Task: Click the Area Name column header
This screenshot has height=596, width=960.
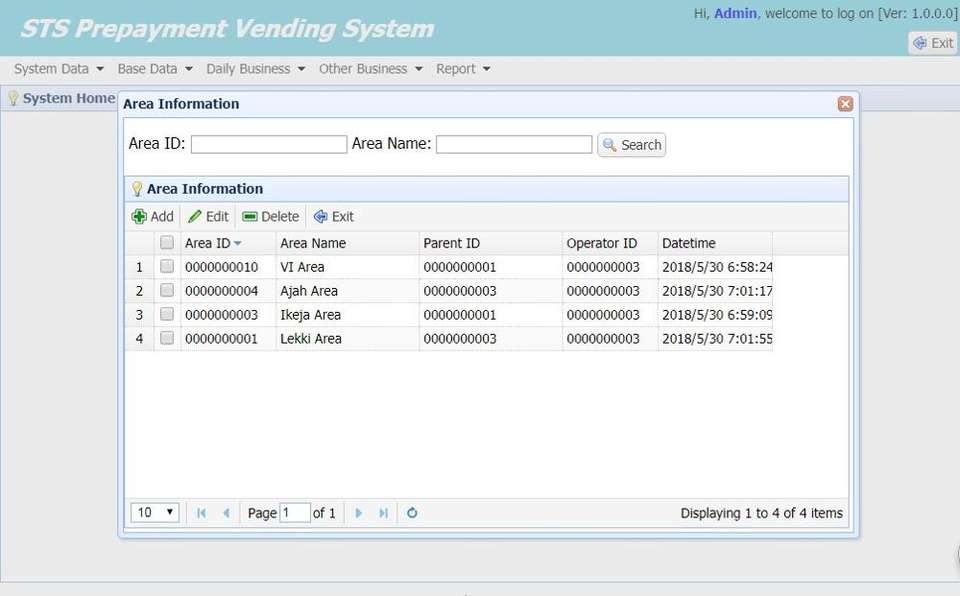Action: (348, 243)
